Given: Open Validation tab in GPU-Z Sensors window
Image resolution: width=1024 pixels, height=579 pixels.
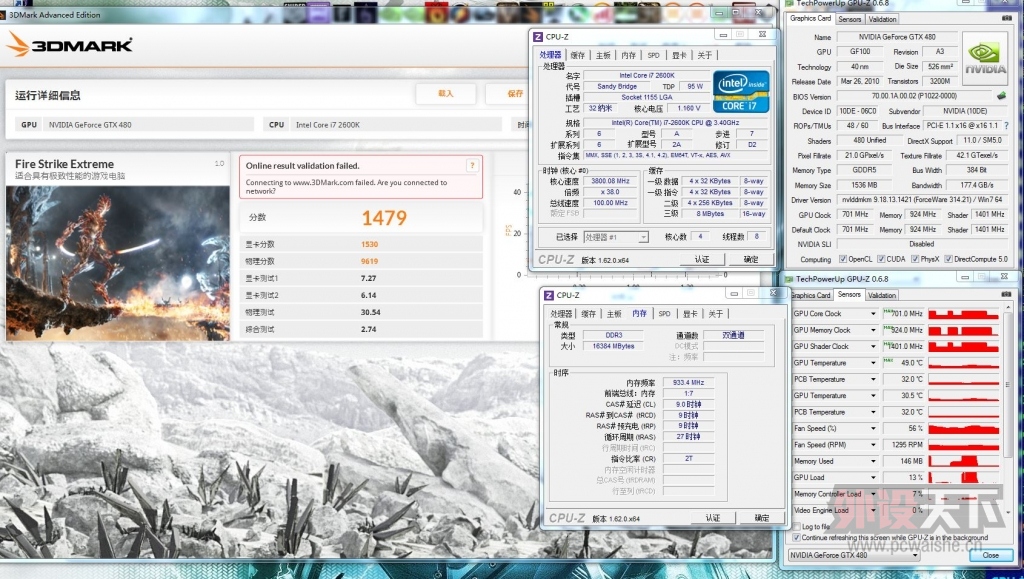Looking at the screenshot, I should click(x=882, y=295).
